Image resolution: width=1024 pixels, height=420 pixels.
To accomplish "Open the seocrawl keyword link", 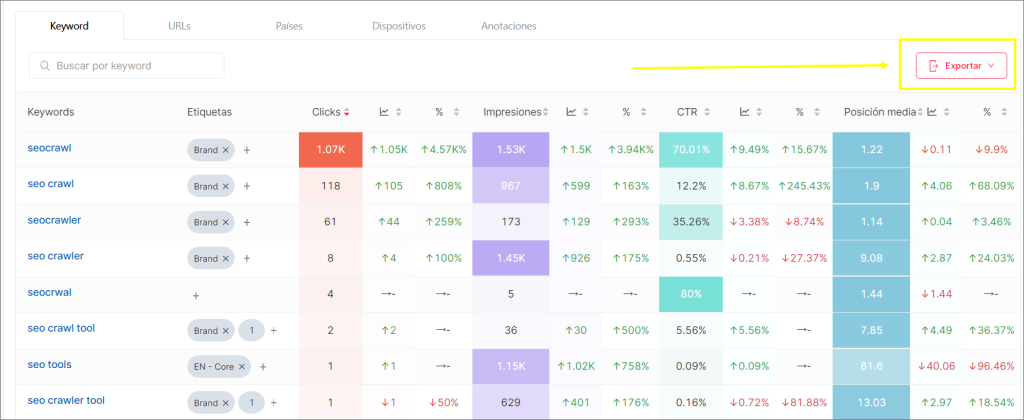I will tap(49, 148).
